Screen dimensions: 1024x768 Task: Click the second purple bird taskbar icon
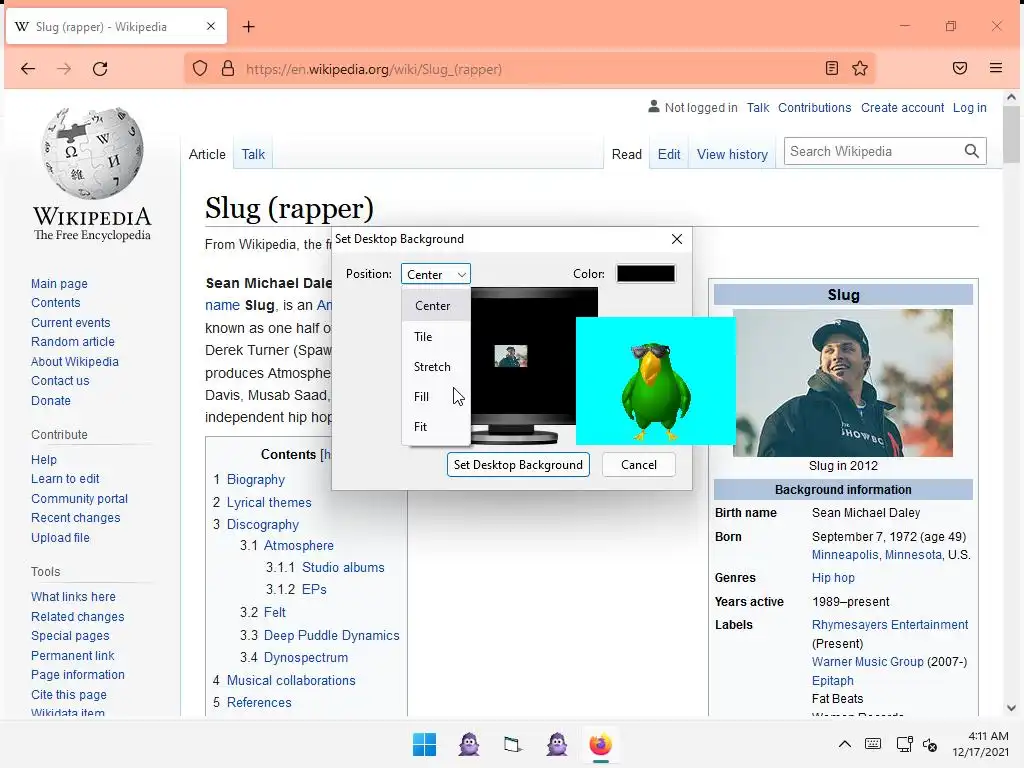point(557,744)
